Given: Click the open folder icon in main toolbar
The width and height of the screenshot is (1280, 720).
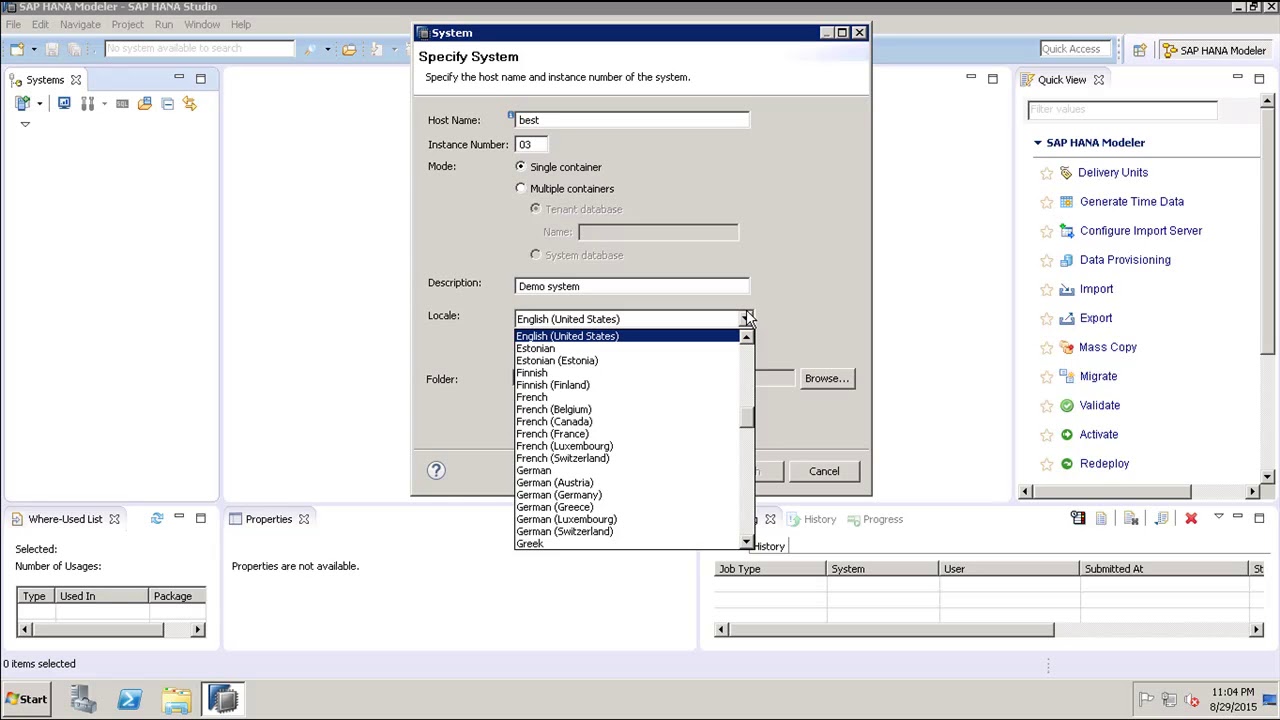Looking at the screenshot, I should pos(349,48).
